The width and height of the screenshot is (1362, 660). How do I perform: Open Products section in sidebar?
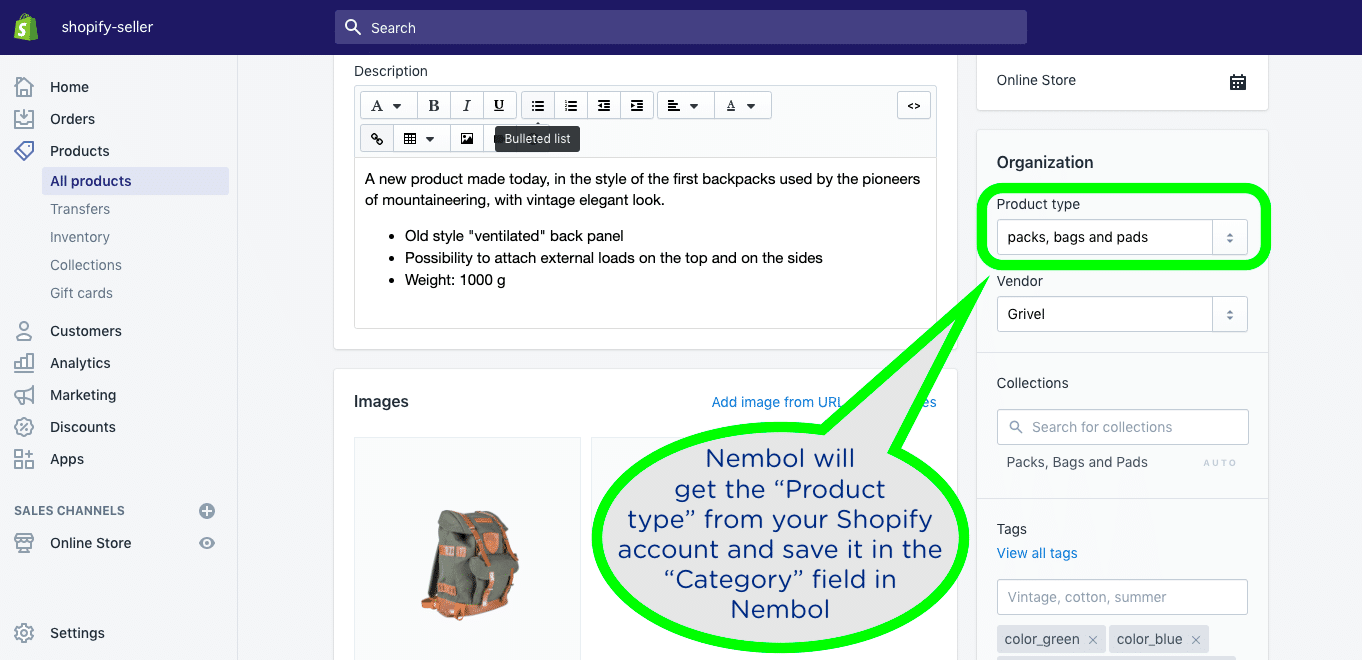[79, 151]
